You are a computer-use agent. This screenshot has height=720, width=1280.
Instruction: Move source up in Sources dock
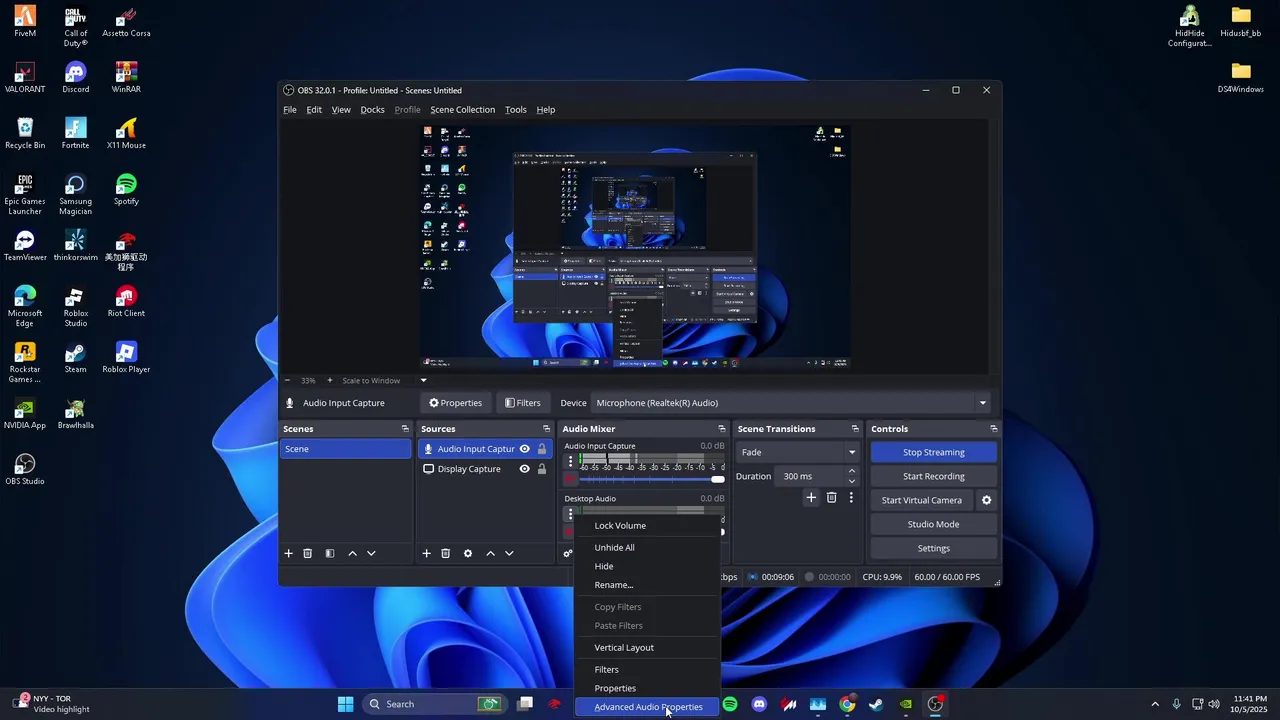click(x=490, y=553)
